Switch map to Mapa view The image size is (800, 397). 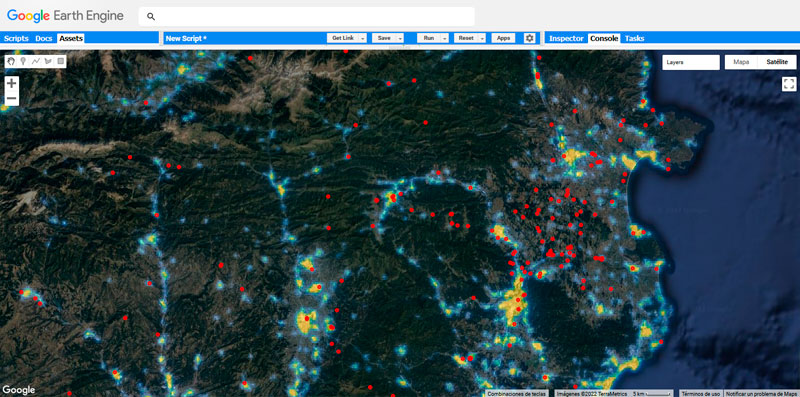pos(741,62)
